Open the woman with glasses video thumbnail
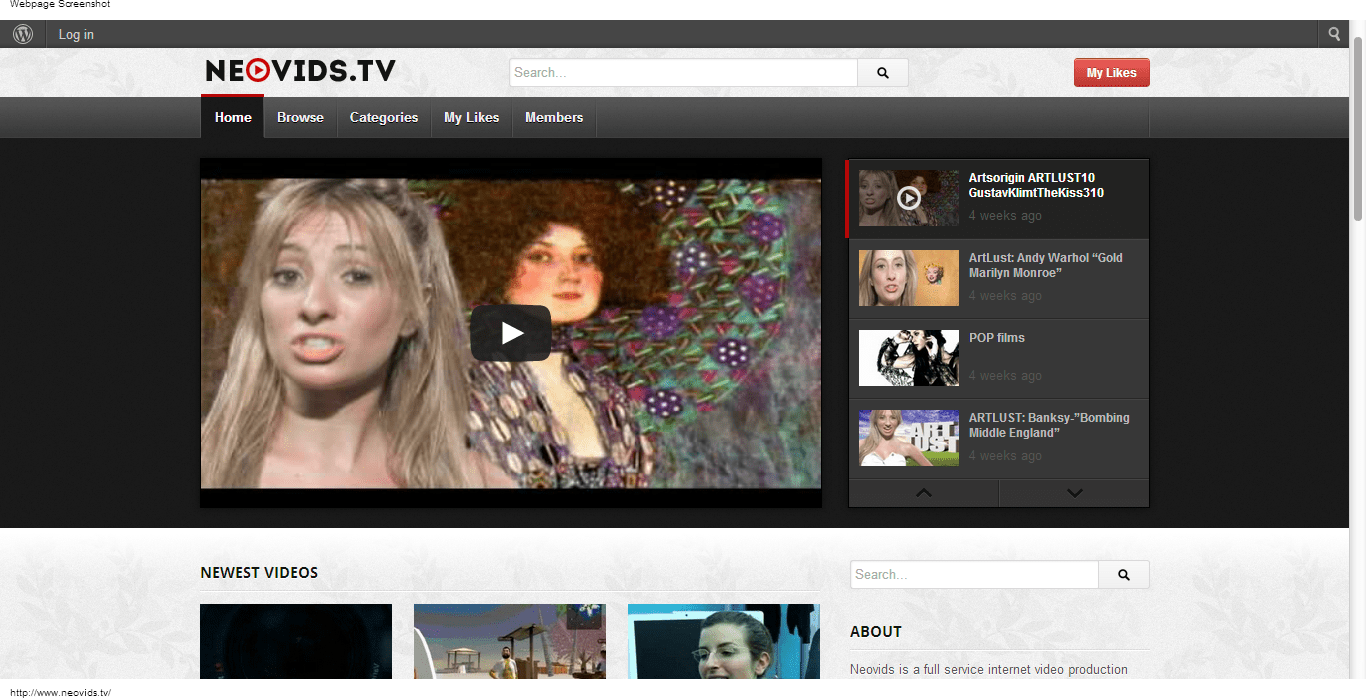The height and width of the screenshot is (699, 1366). [x=724, y=641]
